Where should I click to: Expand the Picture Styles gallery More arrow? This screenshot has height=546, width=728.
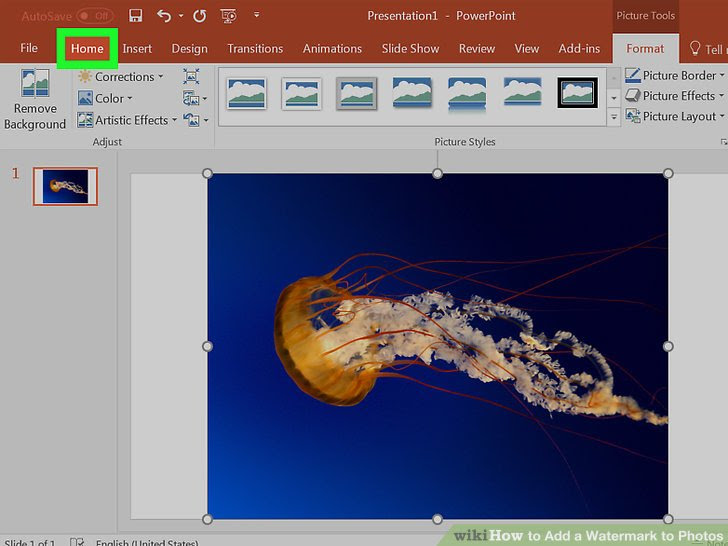(x=614, y=117)
